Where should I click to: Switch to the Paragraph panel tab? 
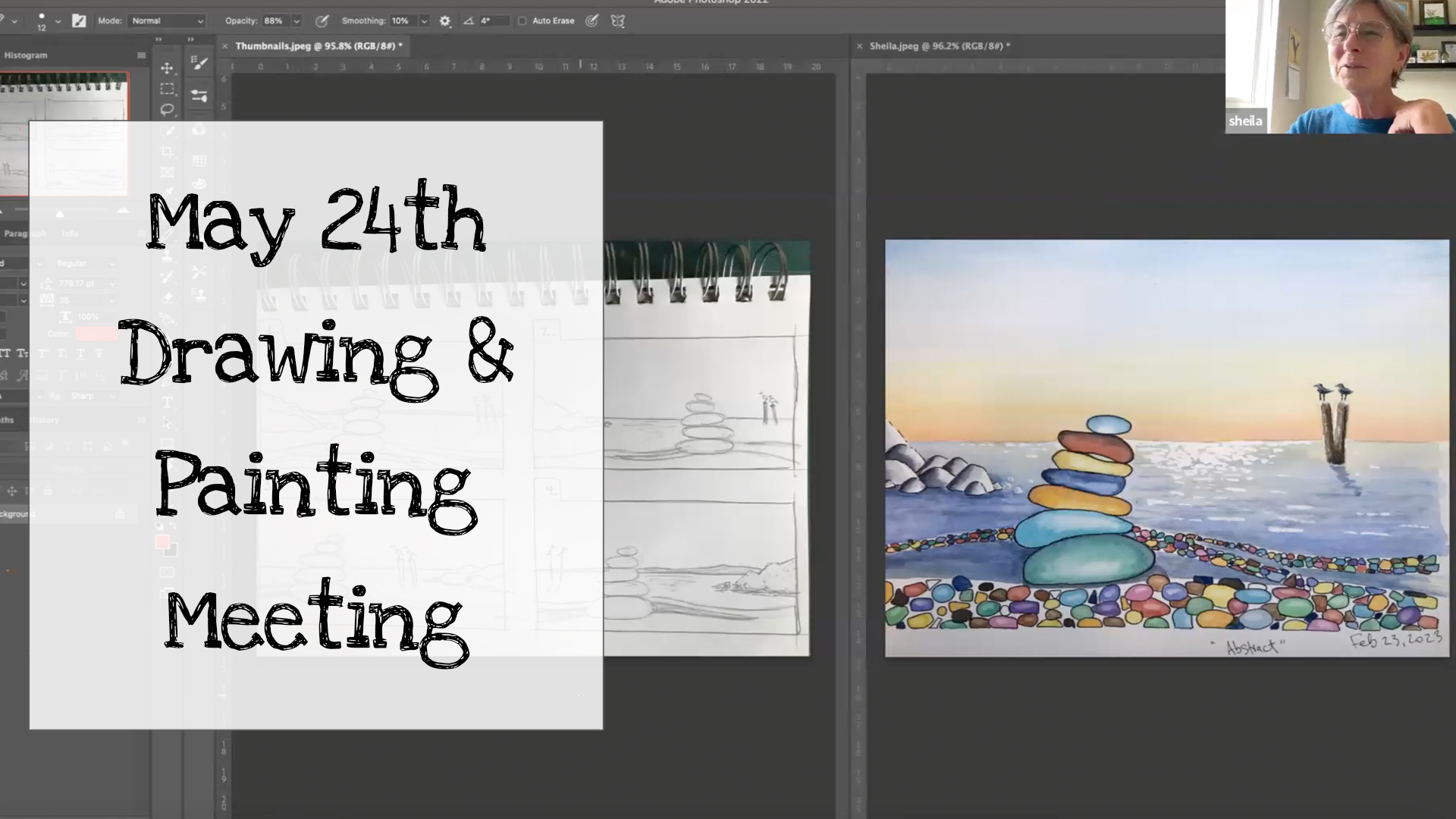25,234
